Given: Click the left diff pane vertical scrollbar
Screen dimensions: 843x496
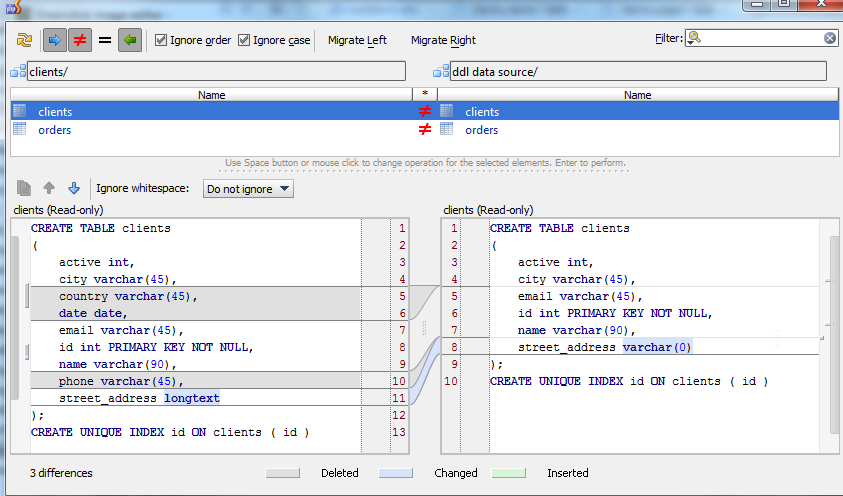Looking at the screenshot, I should pyautogui.click(x=15, y=318).
